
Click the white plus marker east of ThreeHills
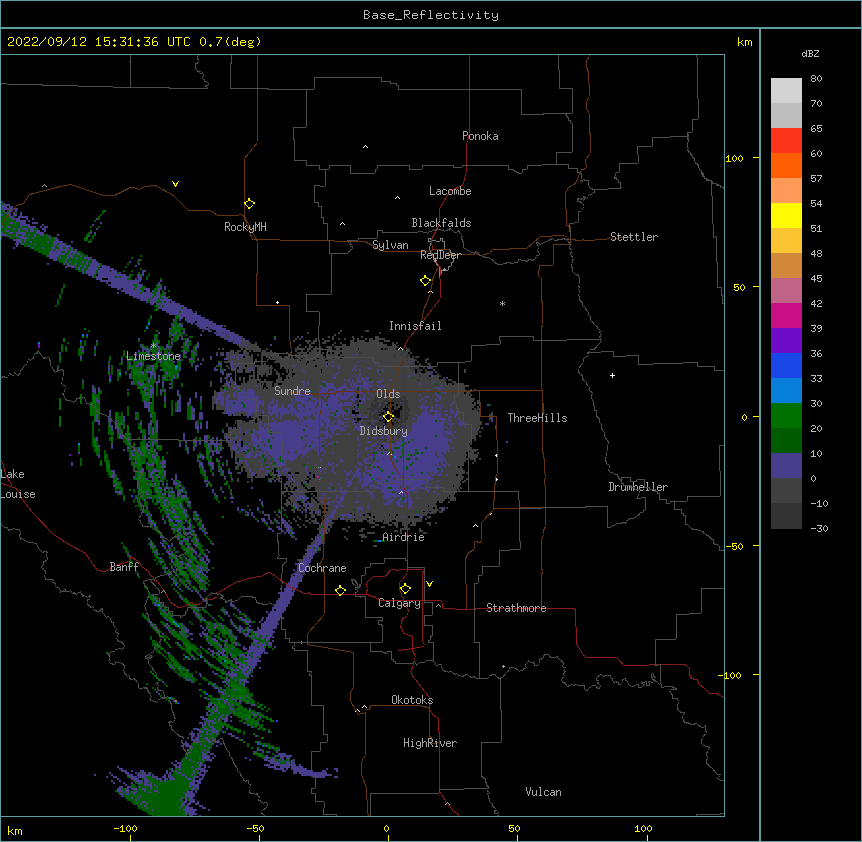point(612,375)
